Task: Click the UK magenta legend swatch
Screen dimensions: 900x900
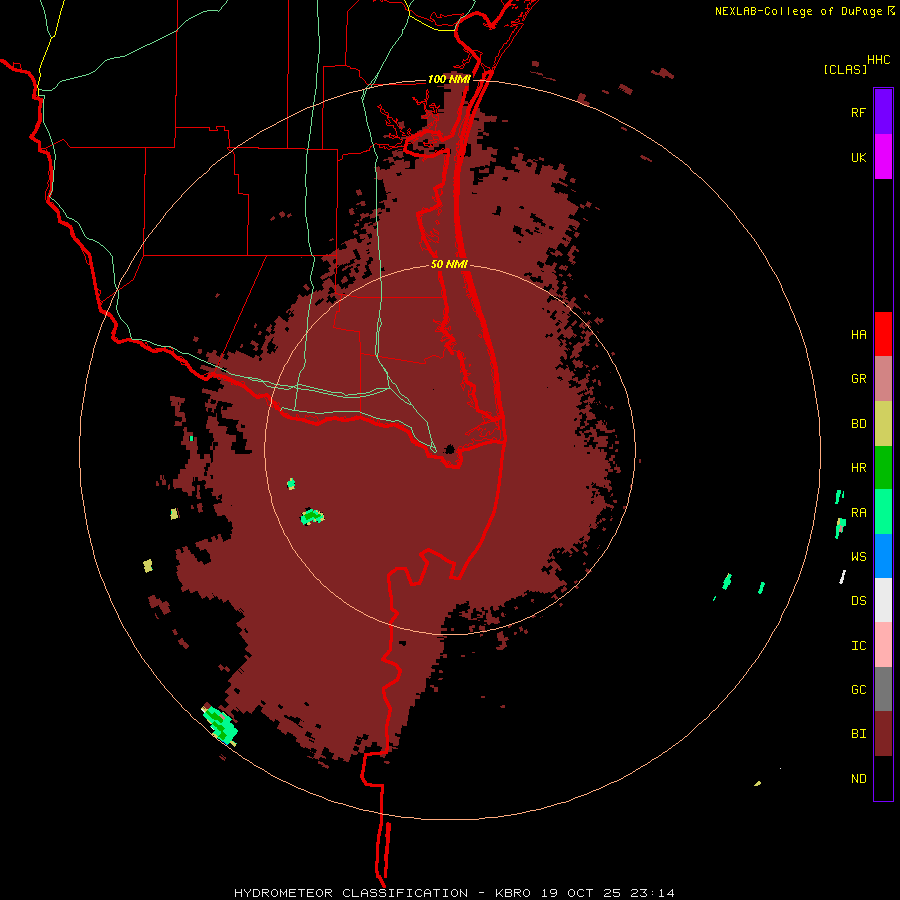Action: 883,157
